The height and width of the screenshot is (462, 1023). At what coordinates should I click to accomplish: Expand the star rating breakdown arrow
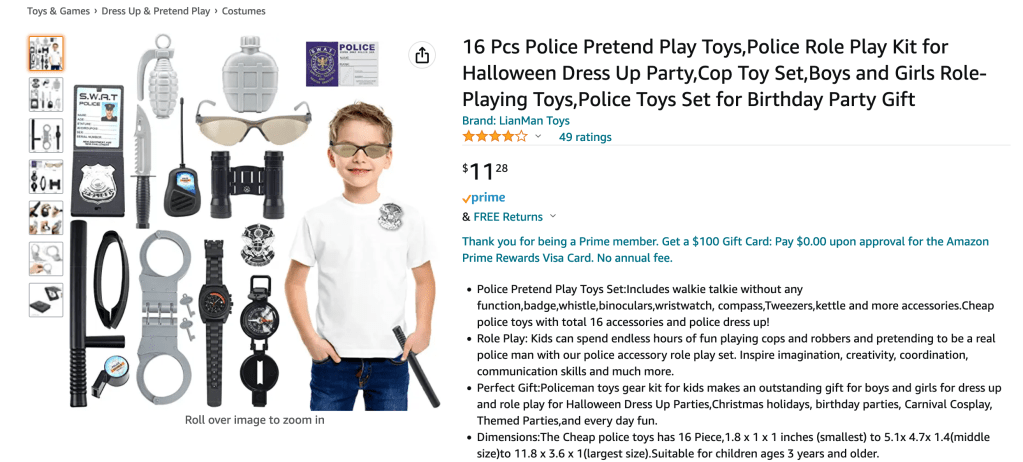[x=538, y=137]
